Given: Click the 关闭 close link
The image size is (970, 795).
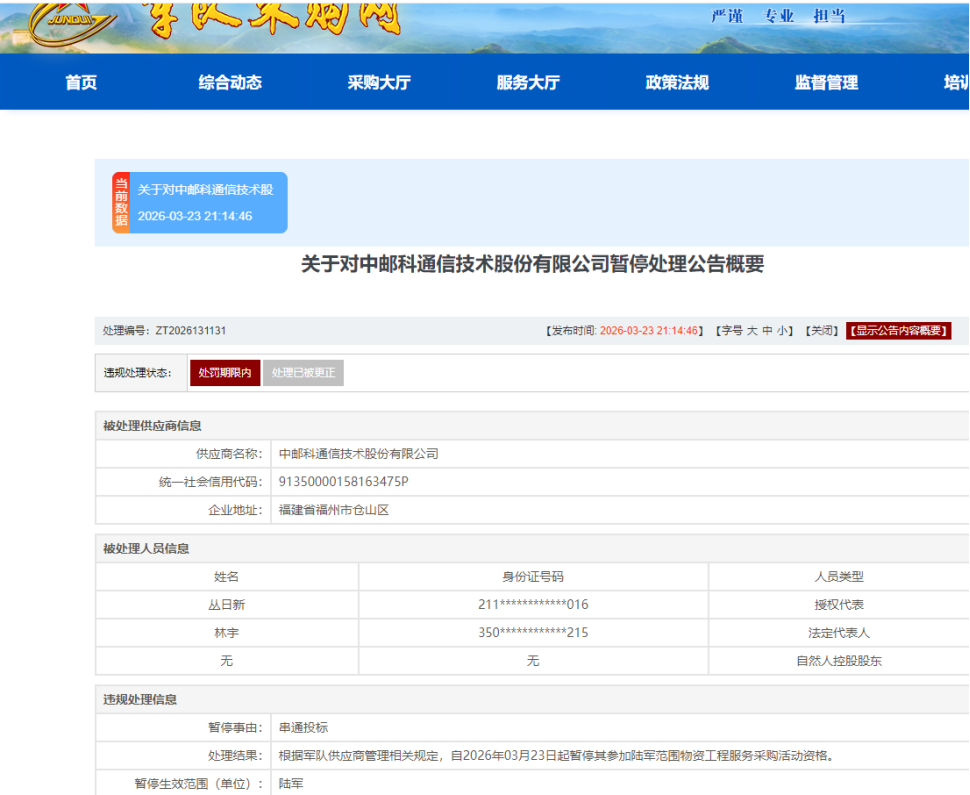Looking at the screenshot, I should point(821,331).
